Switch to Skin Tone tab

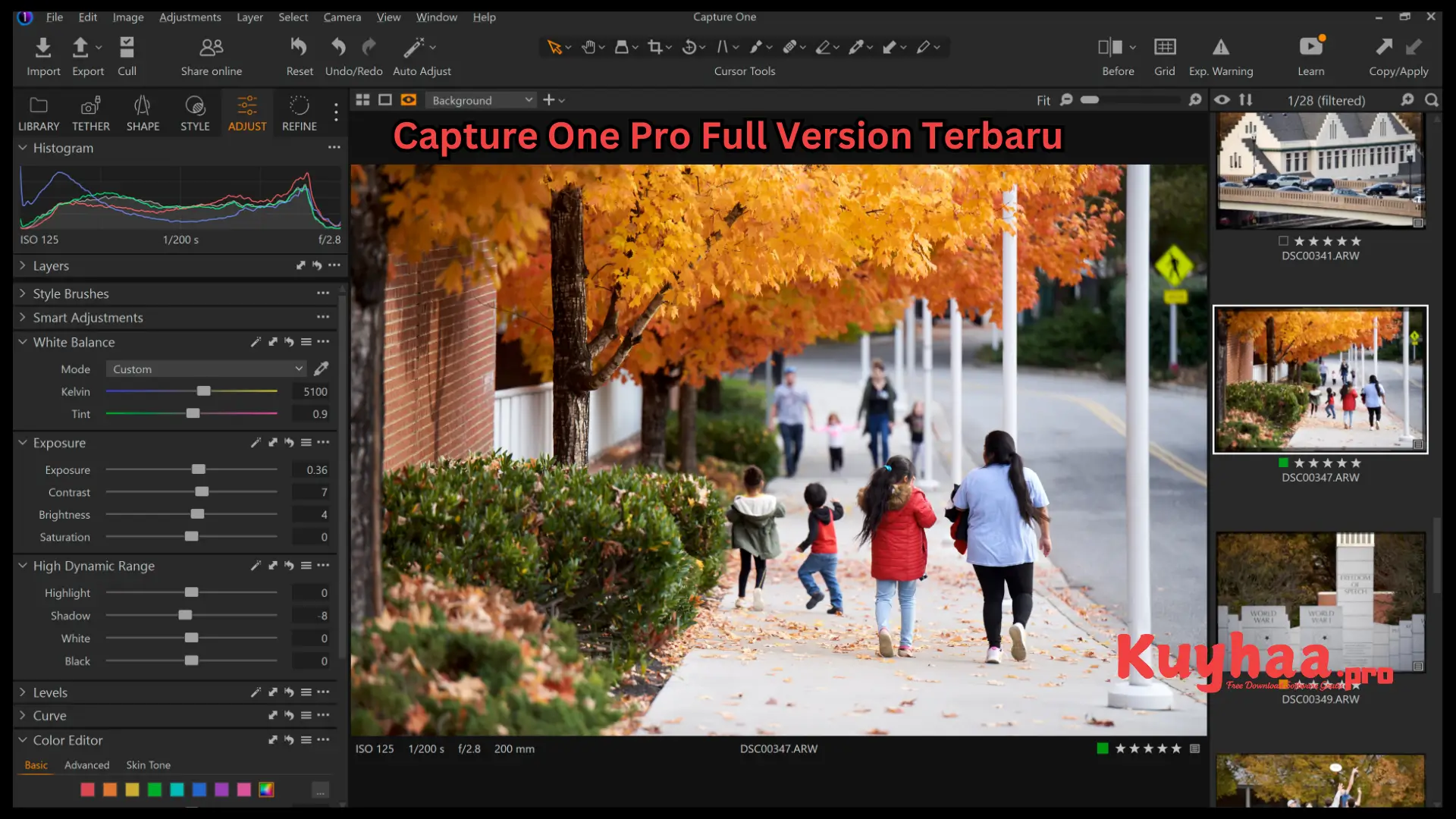click(148, 765)
